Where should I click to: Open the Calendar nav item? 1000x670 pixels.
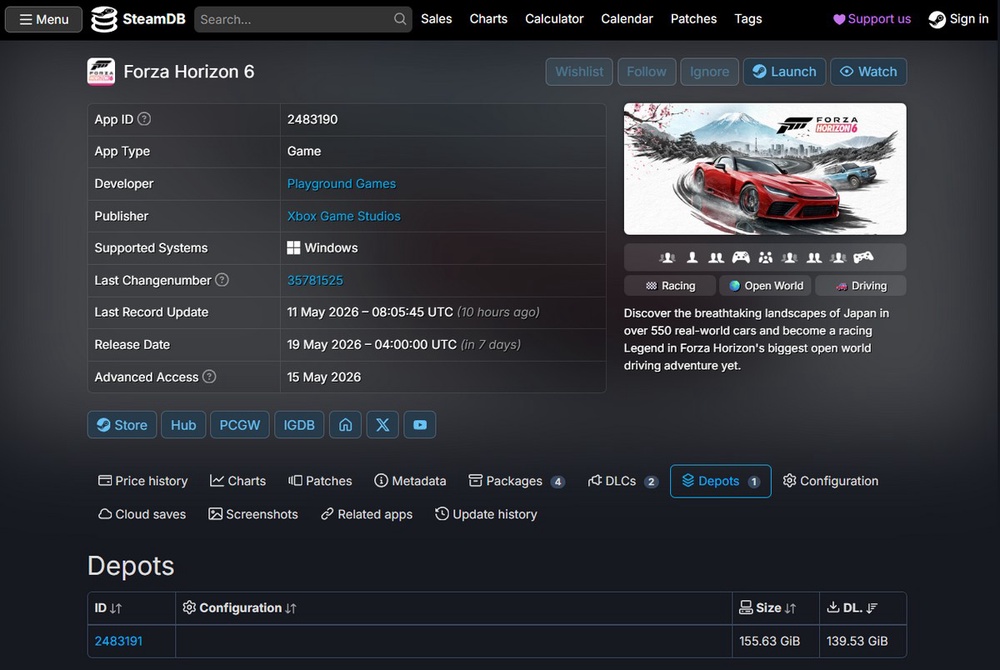click(627, 19)
